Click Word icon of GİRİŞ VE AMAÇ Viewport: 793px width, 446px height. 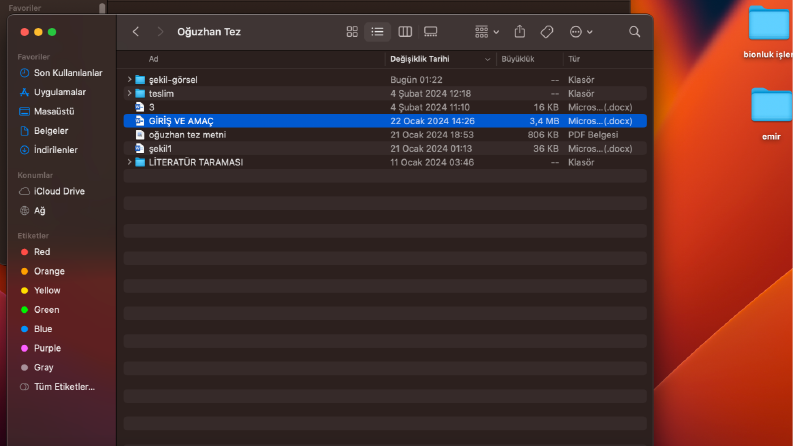pyautogui.click(x=140, y=121)
